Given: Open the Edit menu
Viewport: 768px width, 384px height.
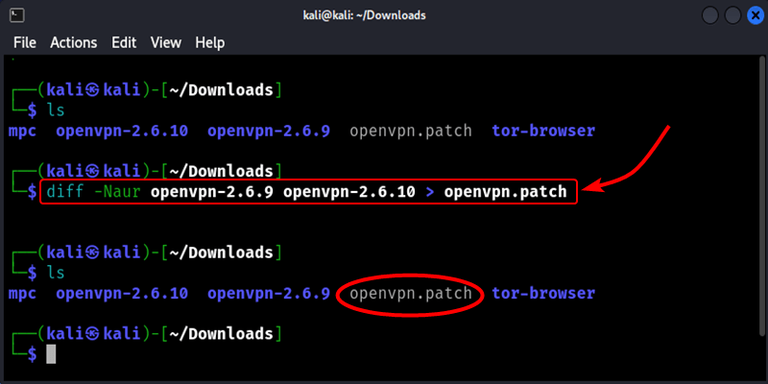Looking at the screenshot, I should click(123, 43).
